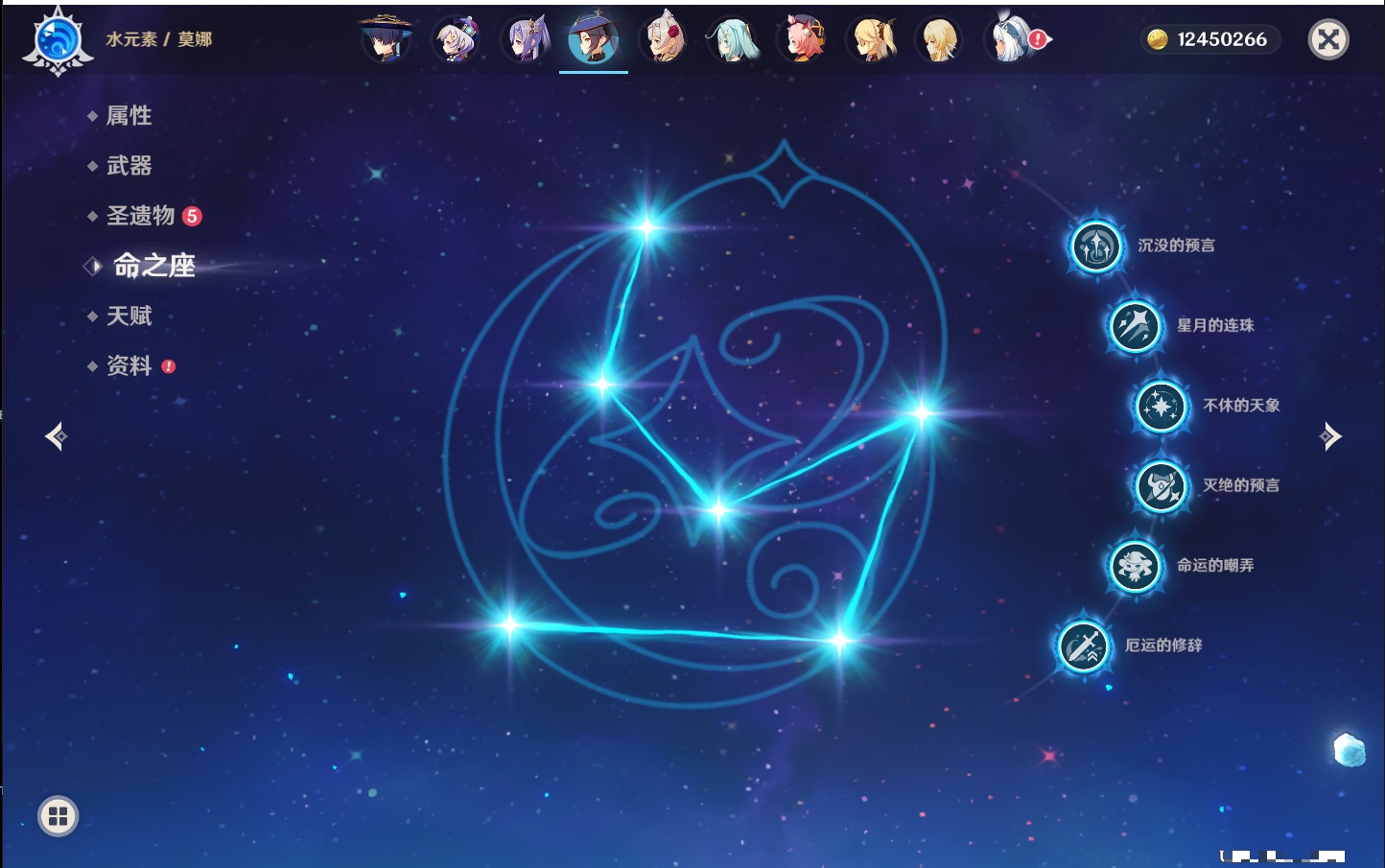The width and height of the screenshot is (1385, 868).
Task: Select the Wanderer avatar with the wide hat
Action: (386, 39)
